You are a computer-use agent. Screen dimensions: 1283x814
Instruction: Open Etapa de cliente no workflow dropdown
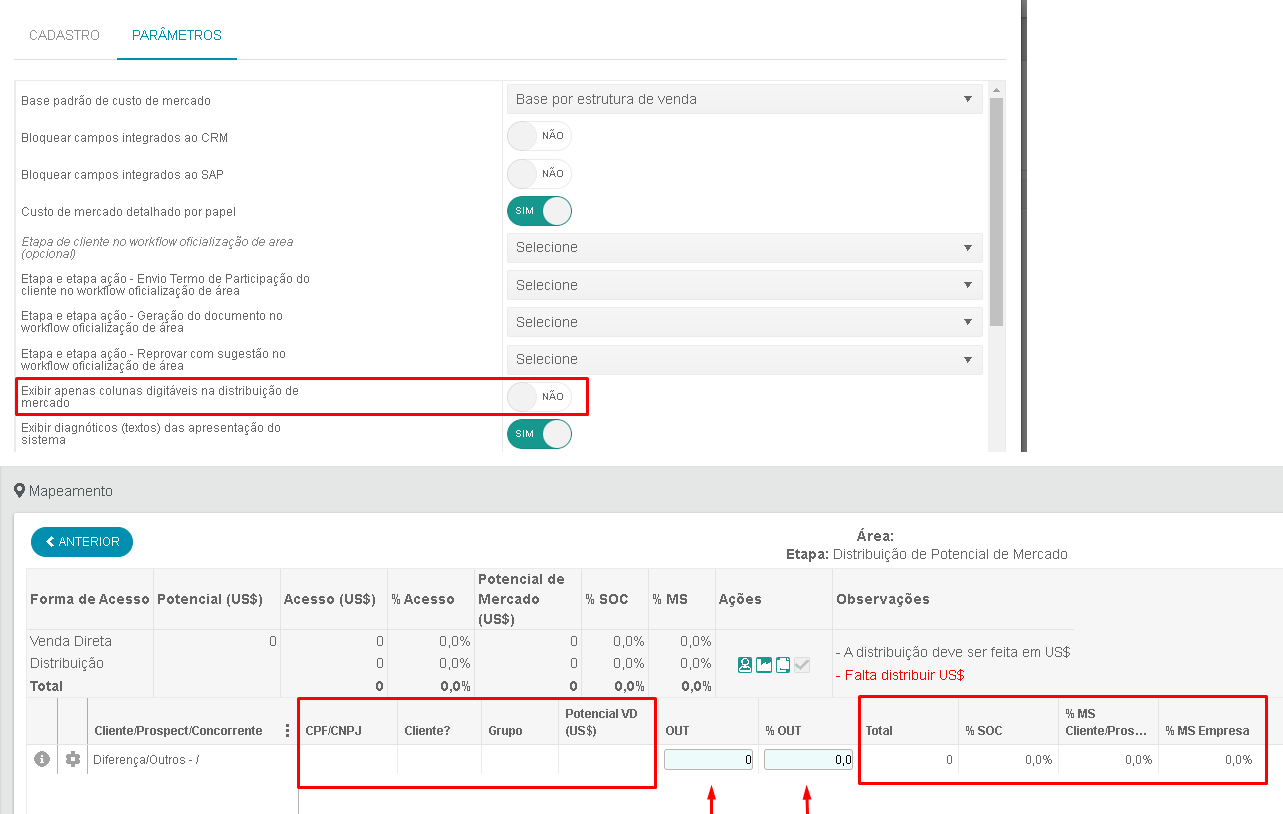click(744, 247)
